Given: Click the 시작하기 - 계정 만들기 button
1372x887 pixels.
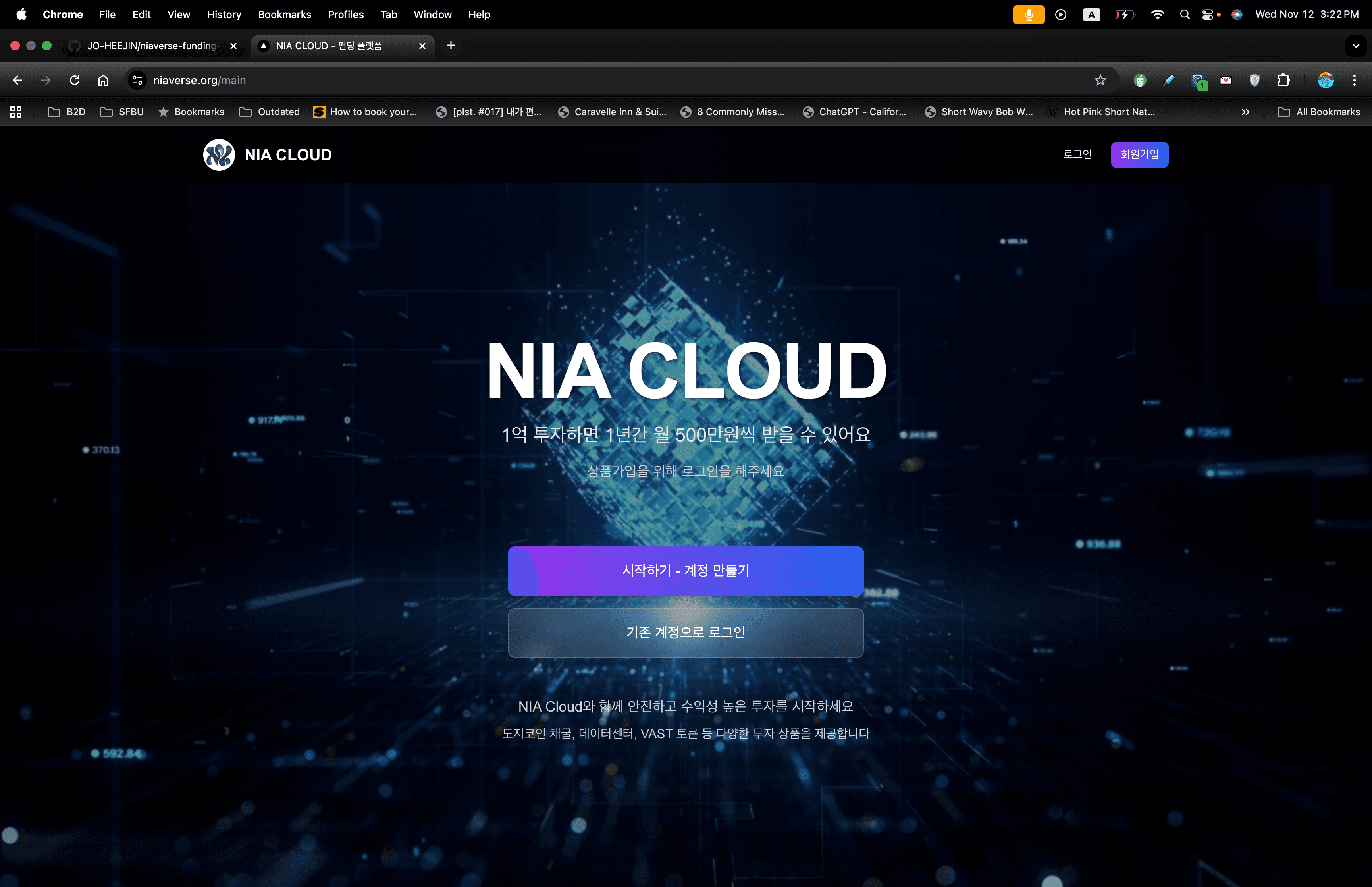Looking at the screenshot, I should (x=685, y=570).
